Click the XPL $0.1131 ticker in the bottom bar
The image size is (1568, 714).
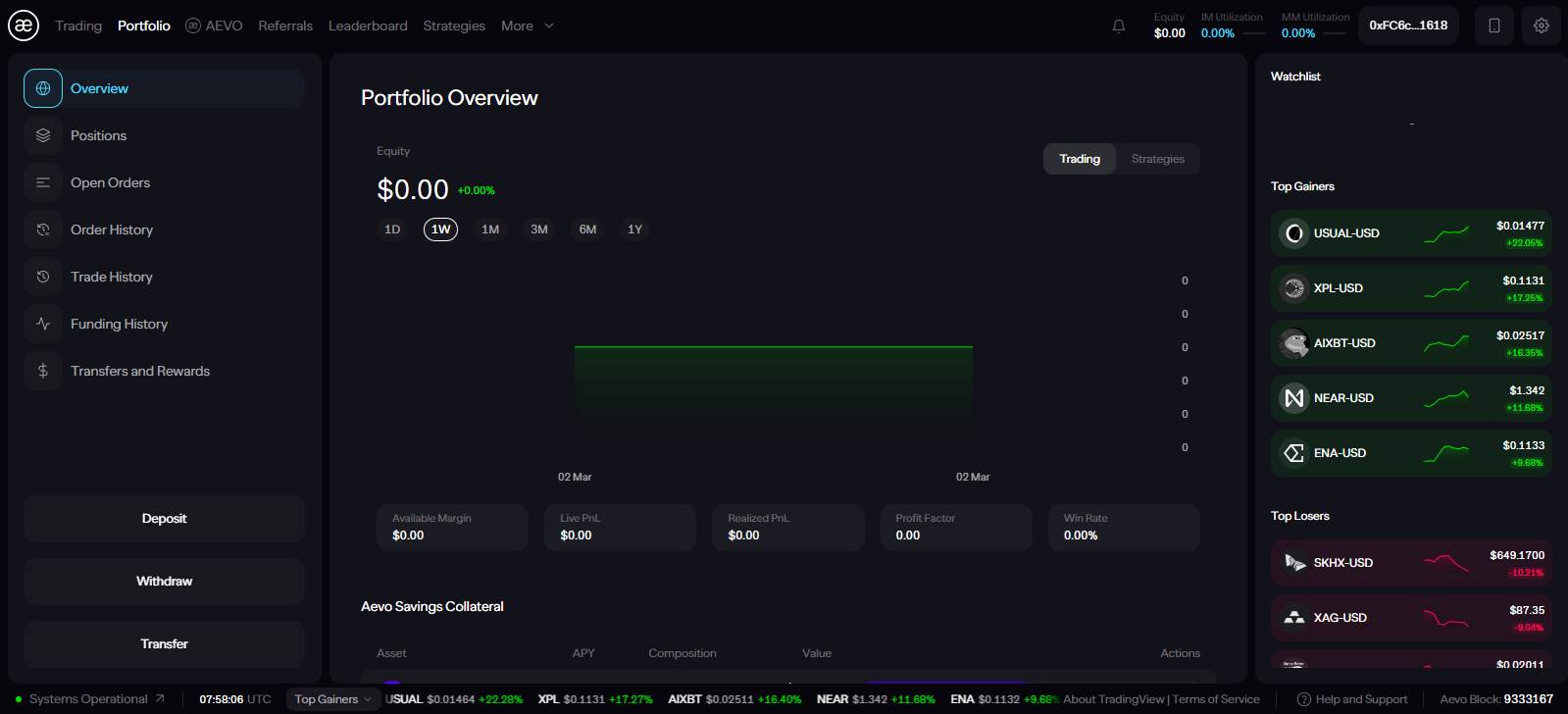pyautogui.click(x=595, y=699)
